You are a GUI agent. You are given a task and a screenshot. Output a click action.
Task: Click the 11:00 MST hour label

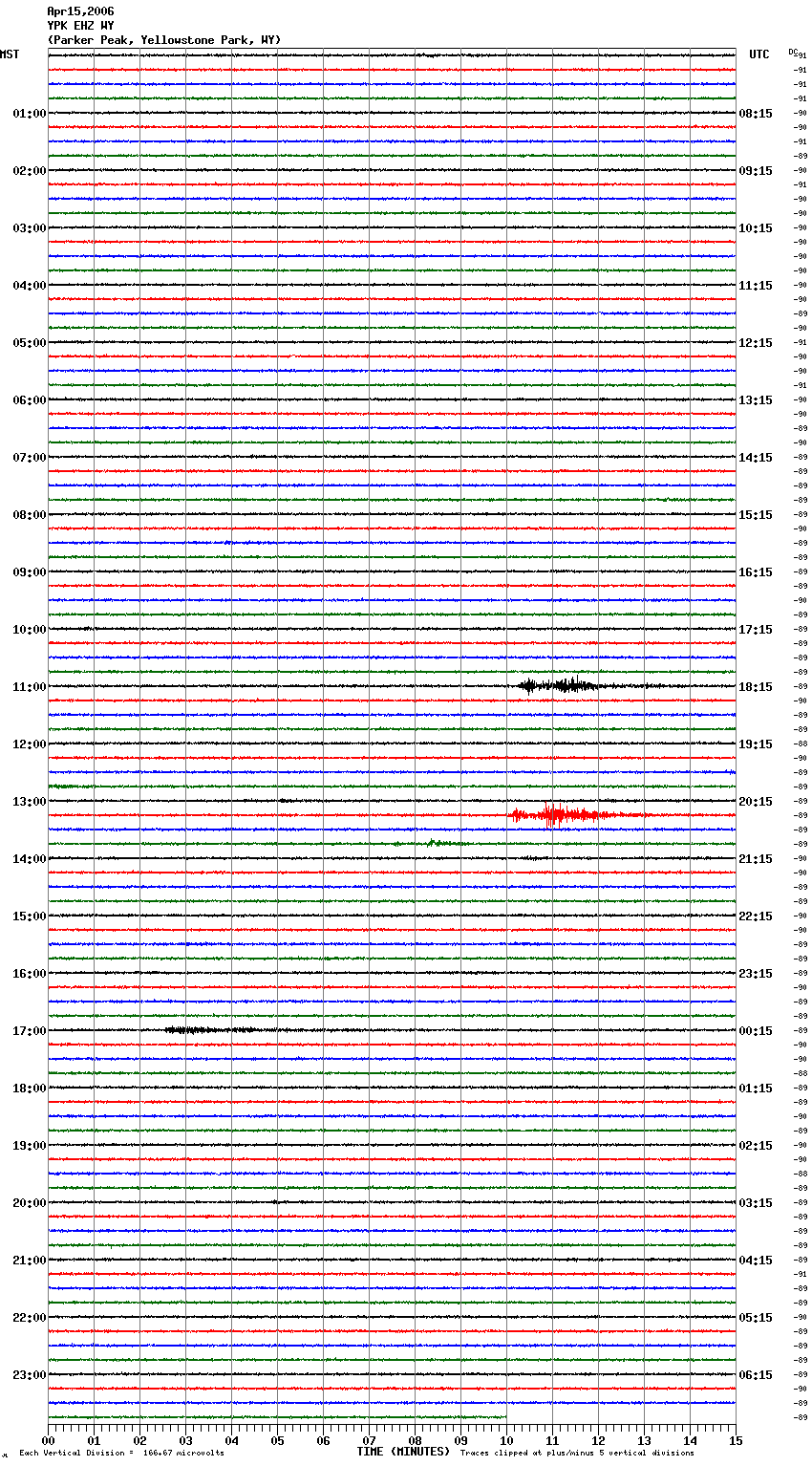coord(29,687)
